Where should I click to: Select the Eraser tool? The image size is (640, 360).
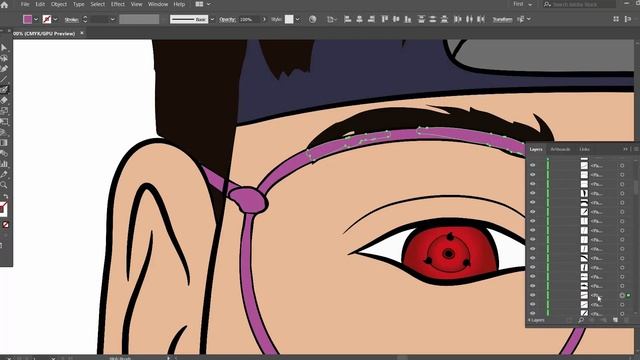[x=4, y=100]
